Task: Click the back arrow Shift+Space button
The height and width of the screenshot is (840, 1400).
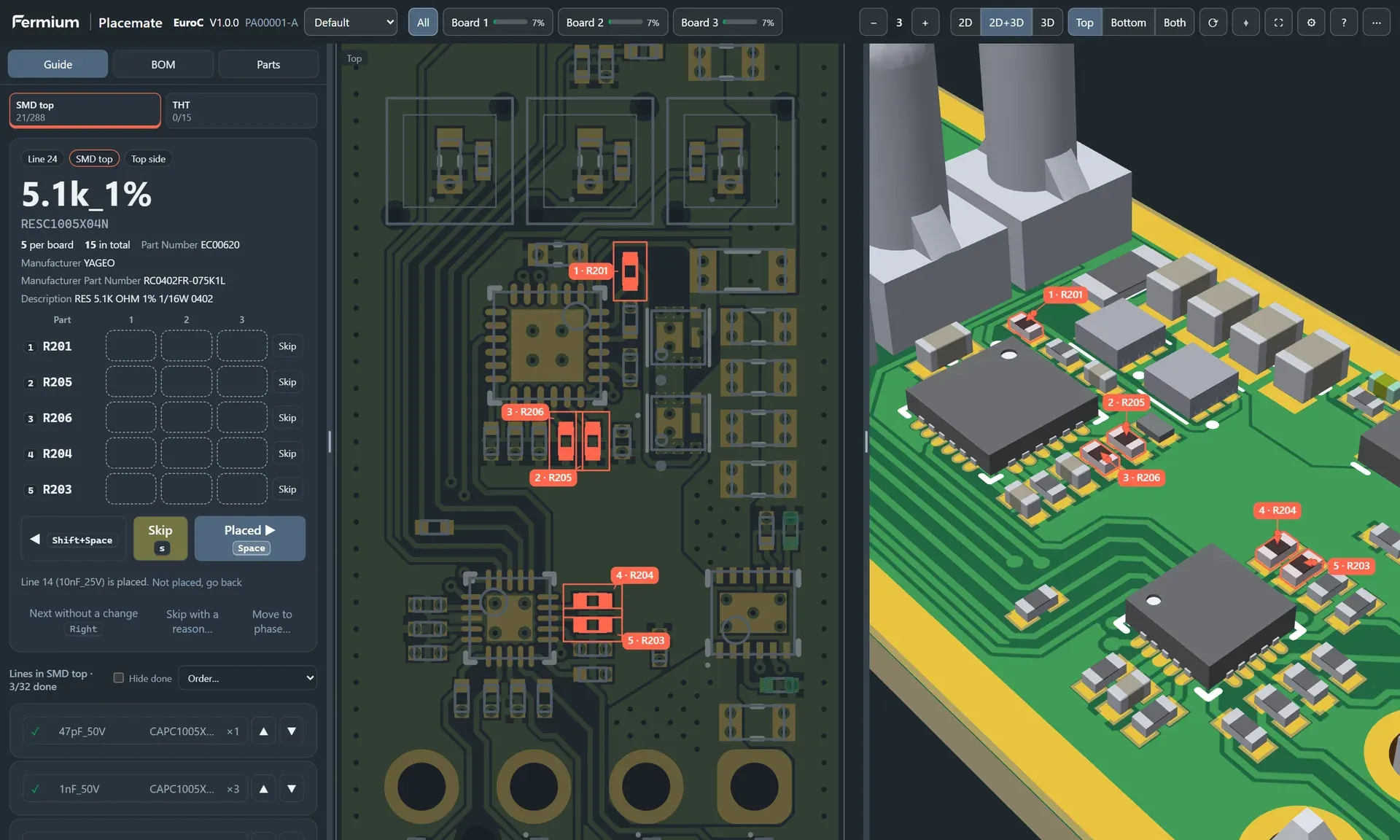Action: click(73, 539)
